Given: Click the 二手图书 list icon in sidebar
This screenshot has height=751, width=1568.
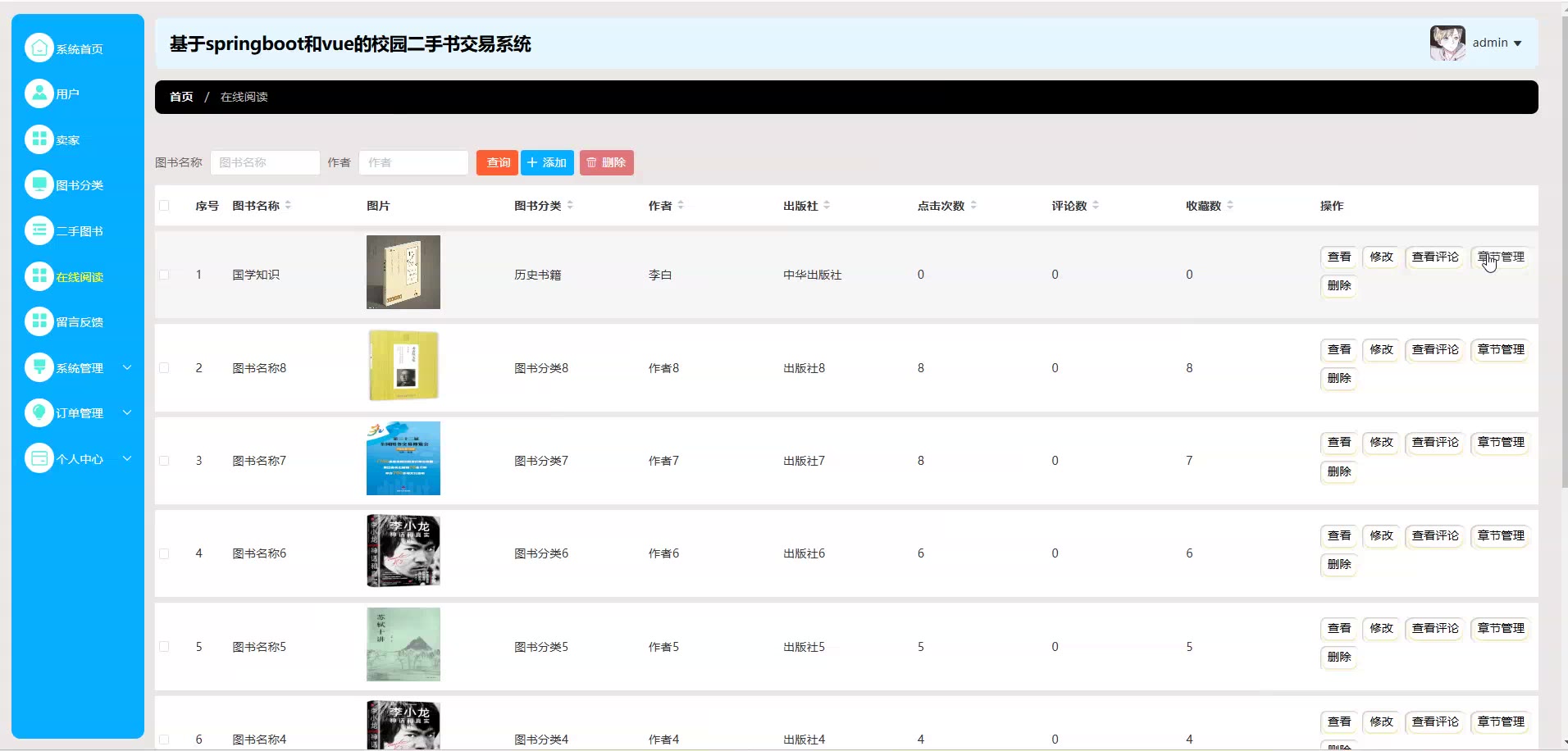Looking at the screenshot, I should (39, 230).
